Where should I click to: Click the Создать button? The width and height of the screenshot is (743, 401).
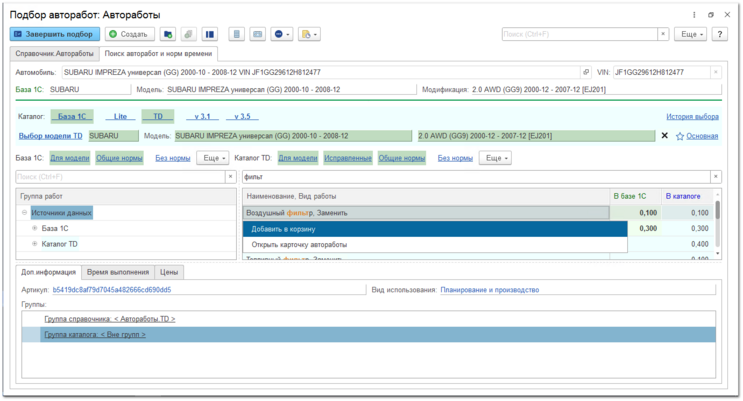point(130,34)
